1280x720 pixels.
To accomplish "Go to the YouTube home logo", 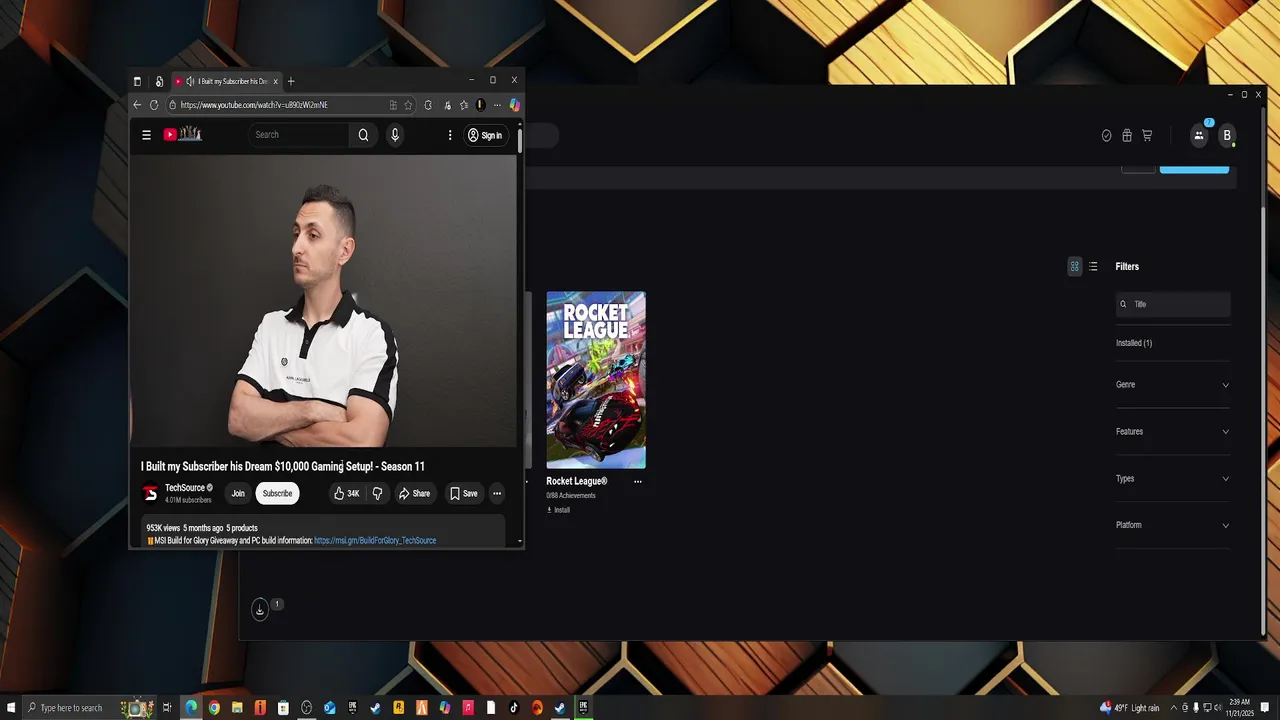I will click(x=183, y=134).
